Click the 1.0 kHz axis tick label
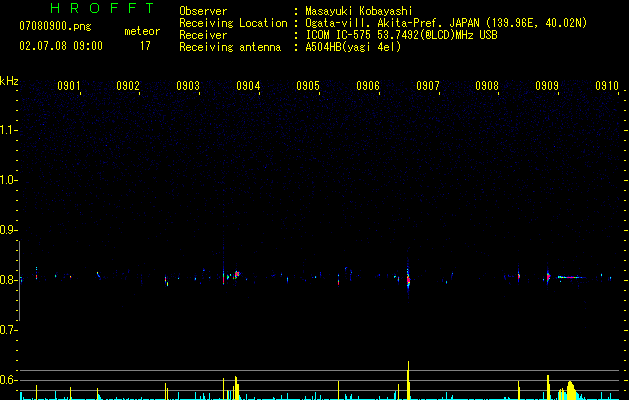Screen dimensions: 629x400 click(8, 180)
